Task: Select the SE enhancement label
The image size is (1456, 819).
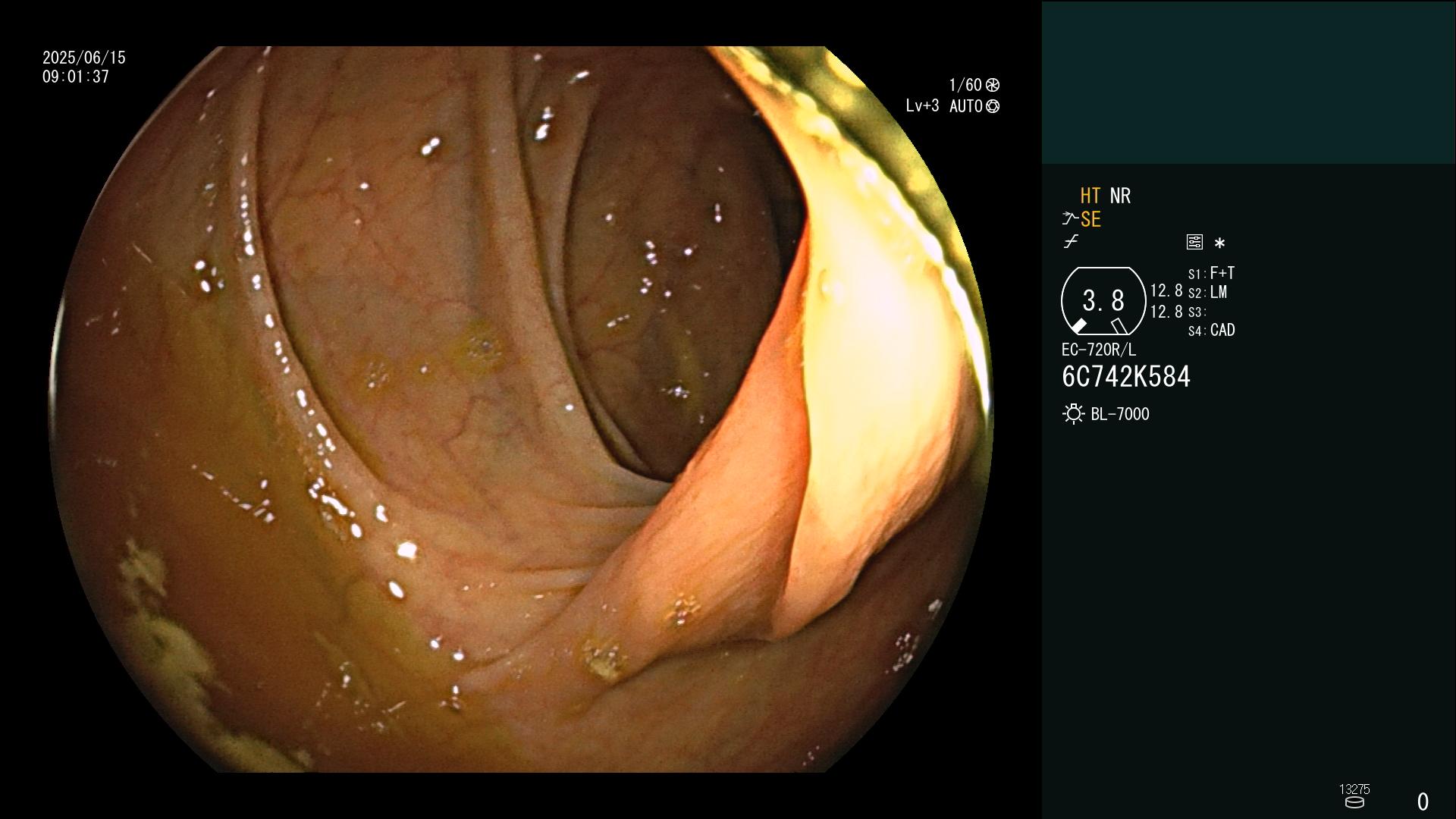Action: click(1090, 219)
